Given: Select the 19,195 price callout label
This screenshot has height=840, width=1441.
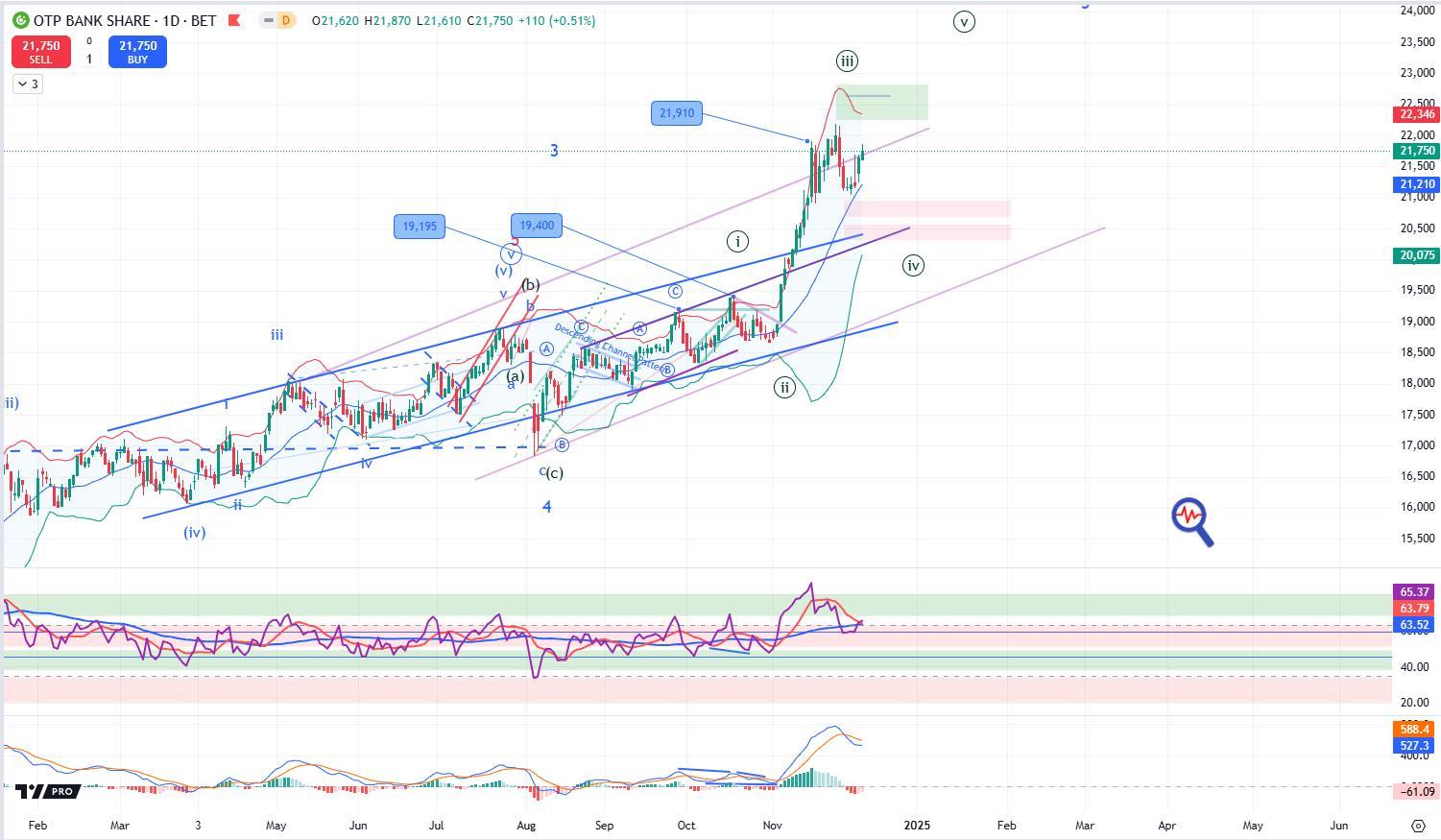Looking at the screenshot, I should (420, 227).
